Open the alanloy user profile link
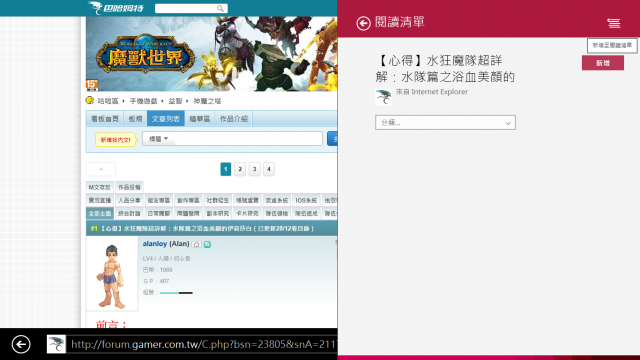 click(155, 244)
